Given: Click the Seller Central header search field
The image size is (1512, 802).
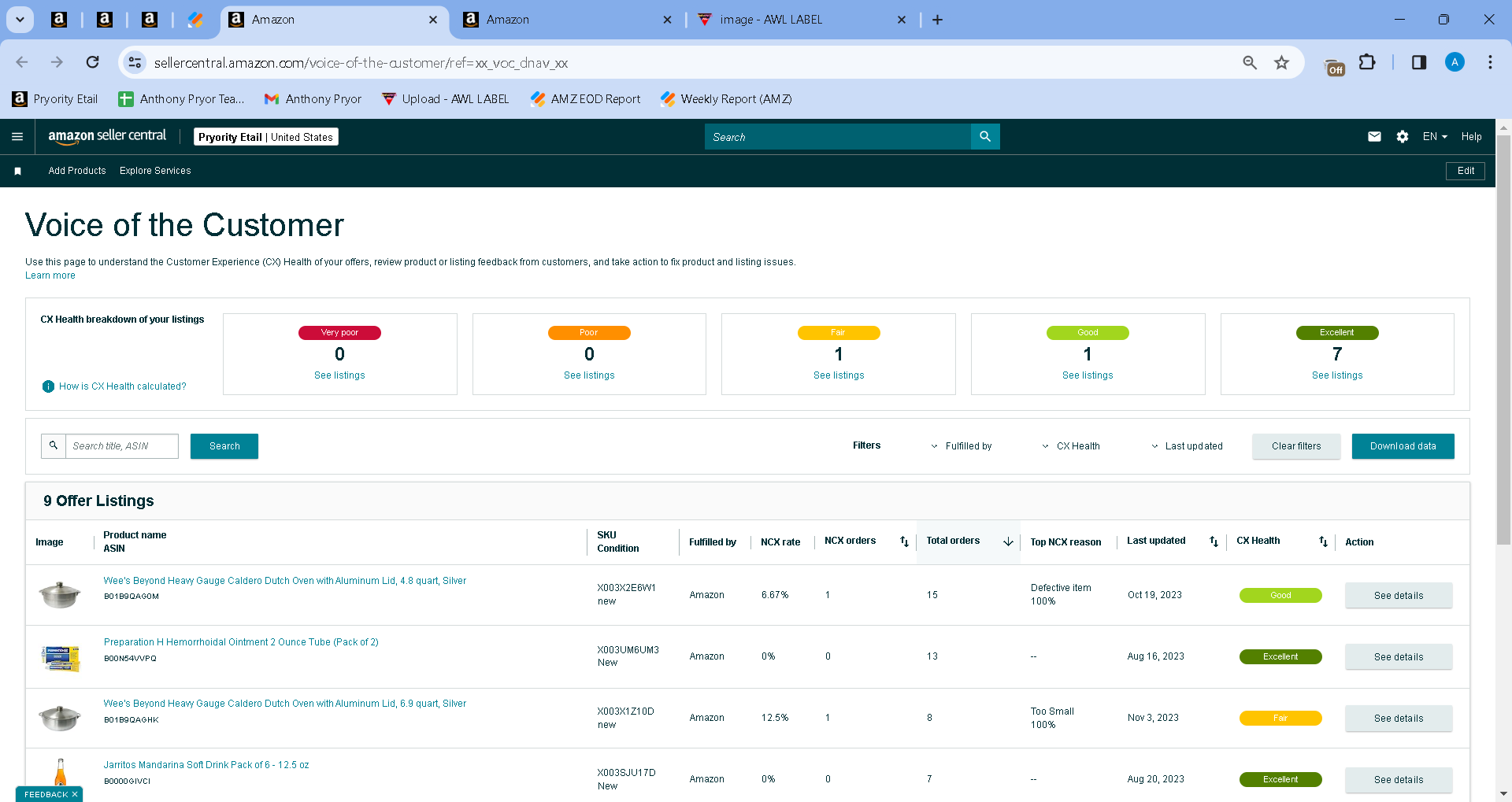Looking at the screenshot, I should (x=838, y=137).
